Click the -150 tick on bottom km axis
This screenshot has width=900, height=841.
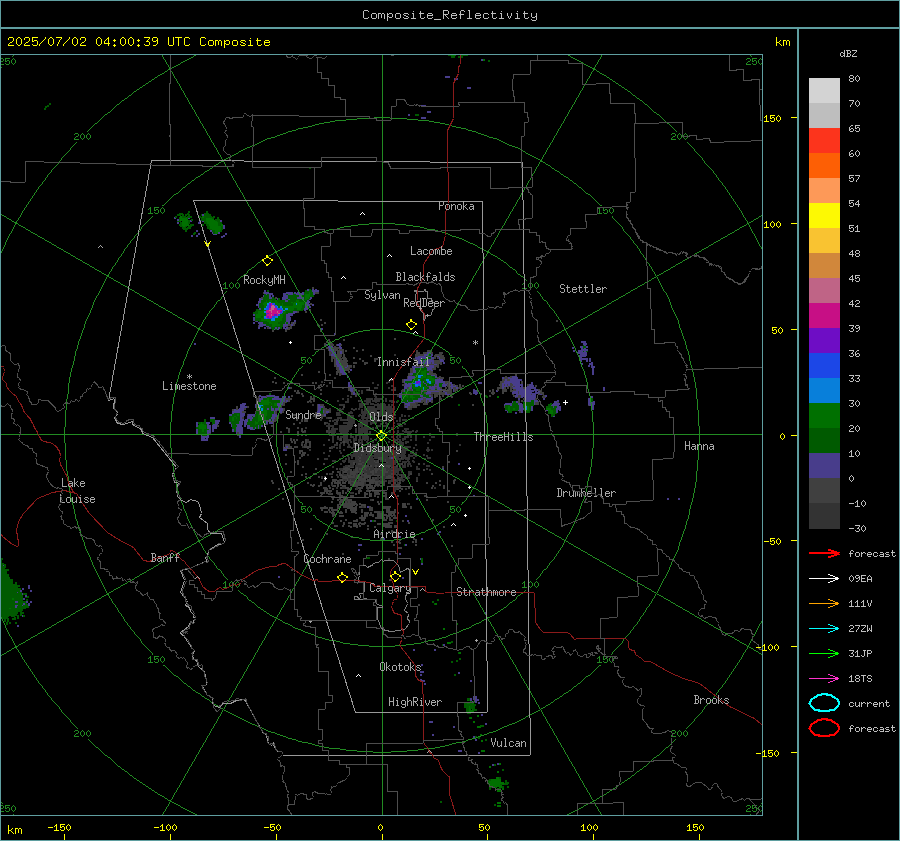pos(59,827)
